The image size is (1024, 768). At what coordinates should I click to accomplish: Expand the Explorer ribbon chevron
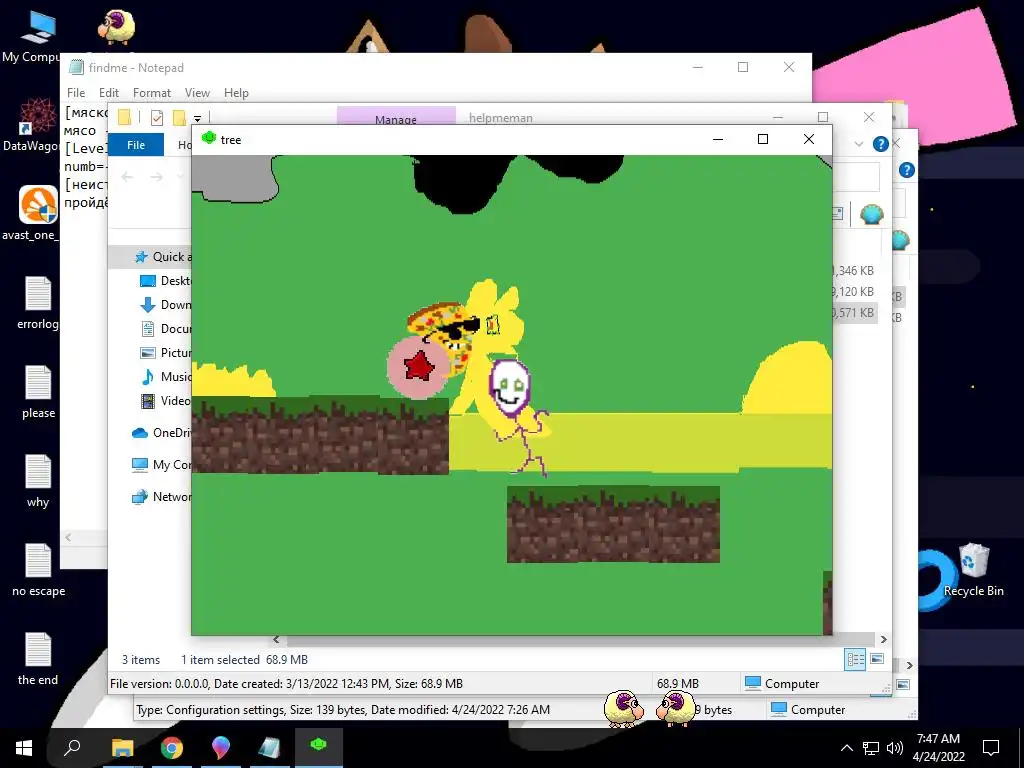pos(859,144)
